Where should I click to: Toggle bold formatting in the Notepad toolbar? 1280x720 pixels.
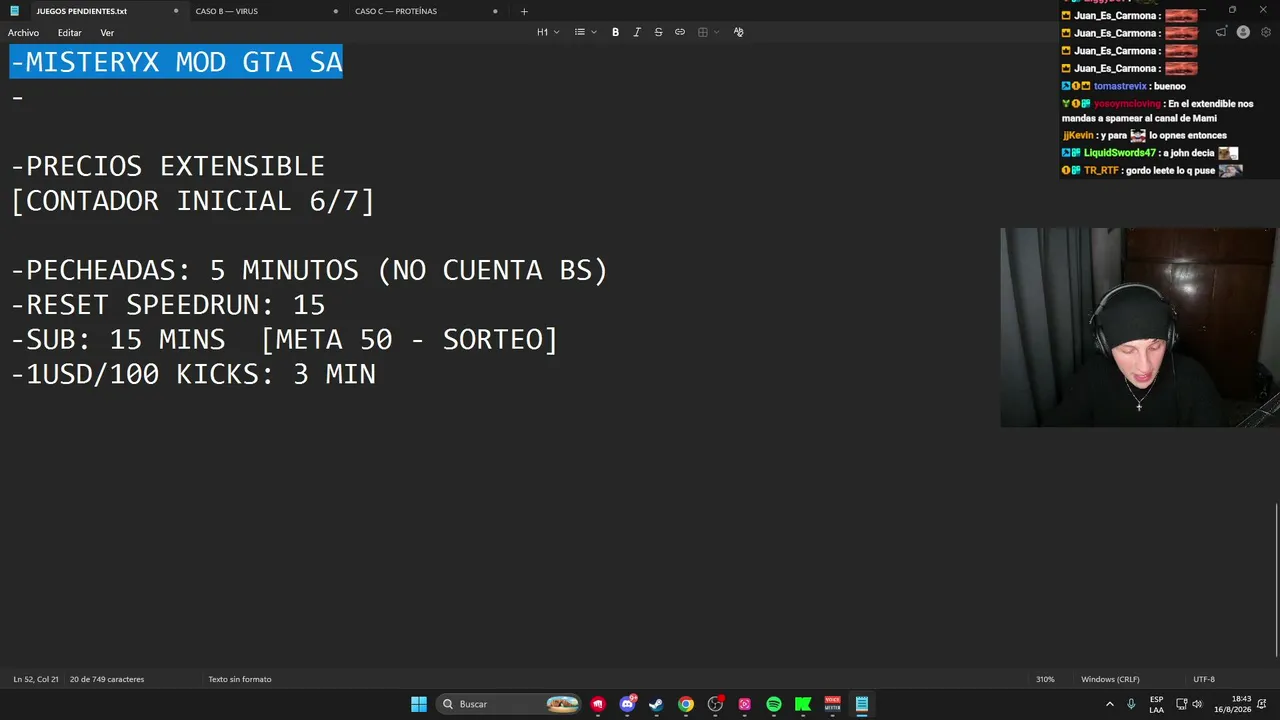click(x=615, y=32)
